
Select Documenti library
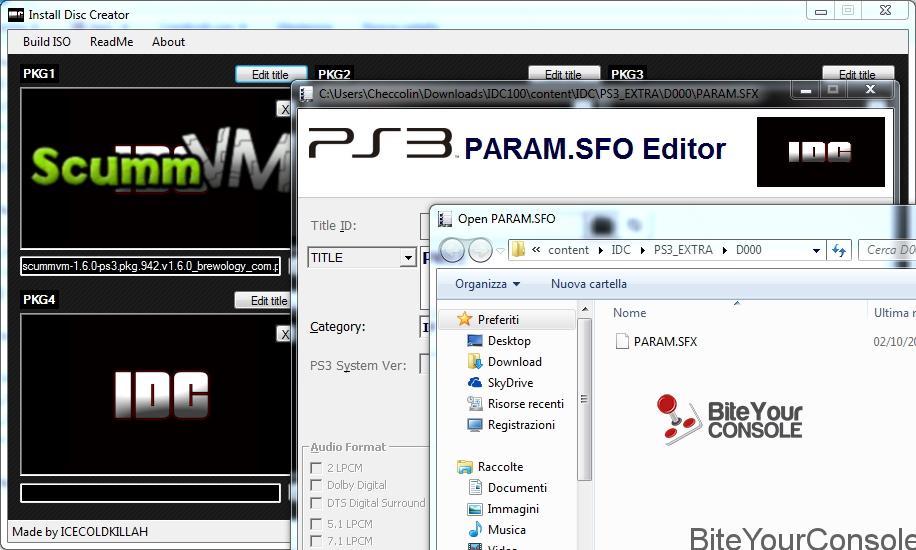click(x=517, y=488)
